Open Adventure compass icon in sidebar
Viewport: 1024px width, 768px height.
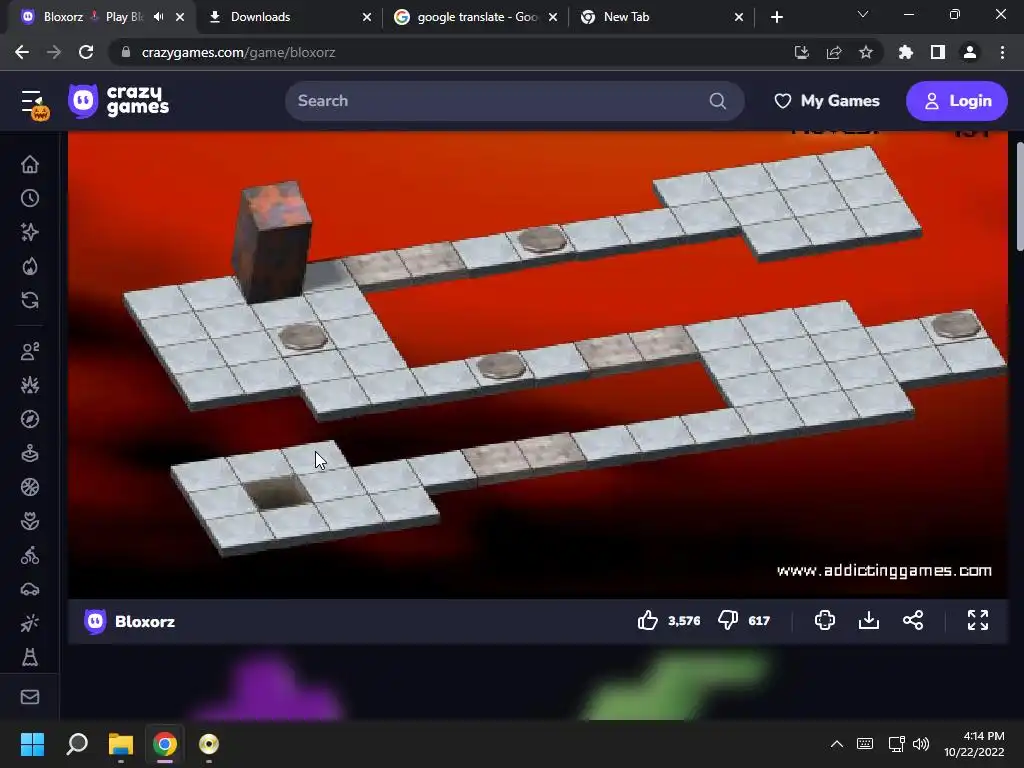(x=29, y=419)
